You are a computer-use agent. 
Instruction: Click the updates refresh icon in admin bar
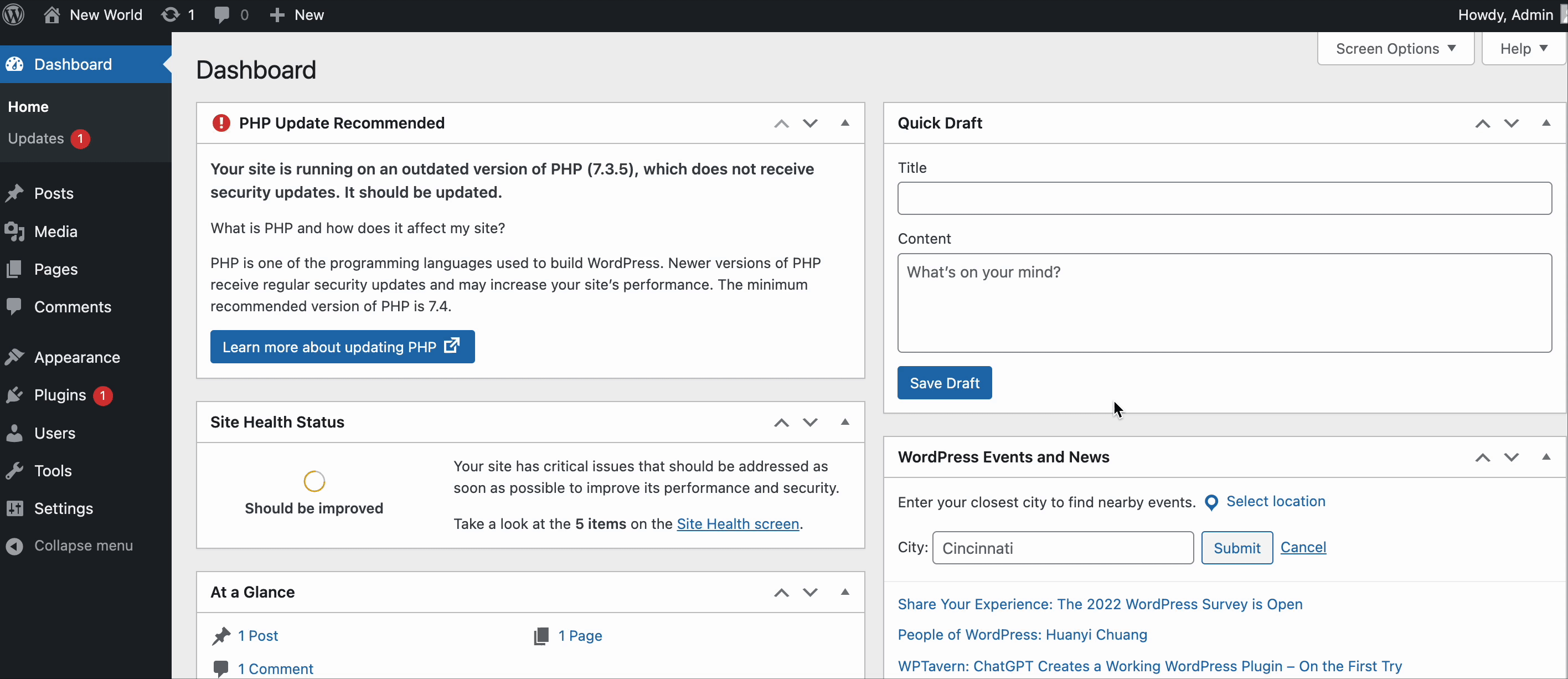click(x=171, y=14)
